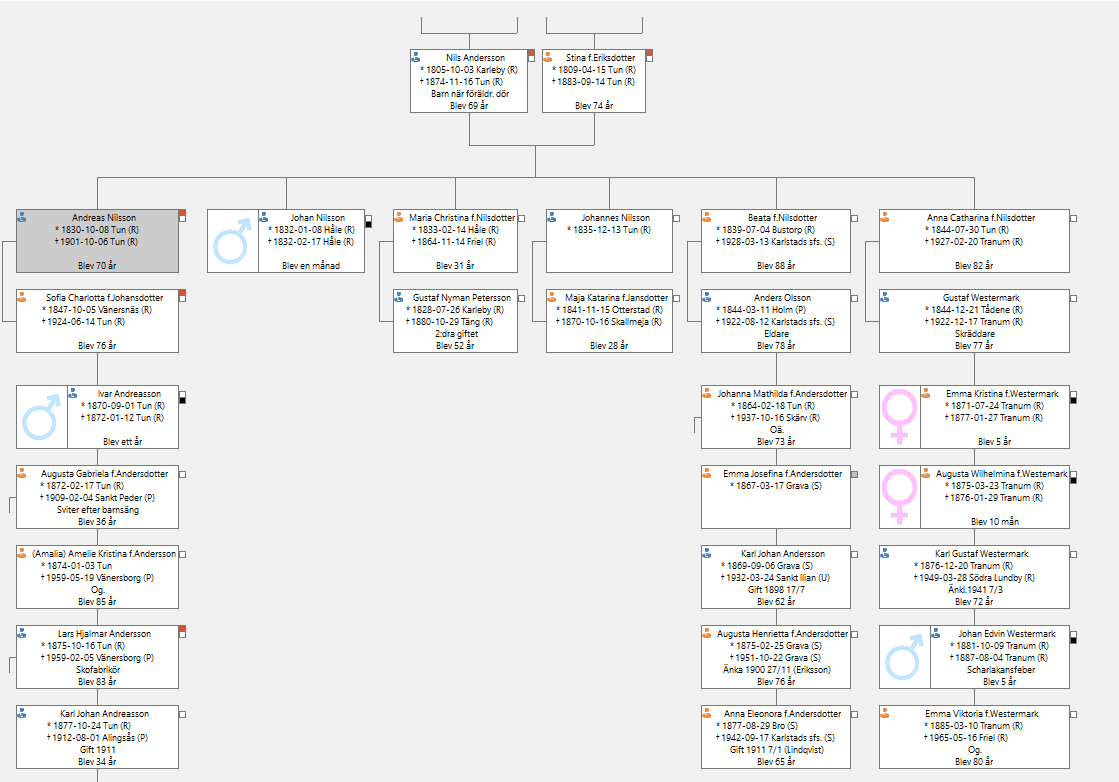The height and width of the screenshot is (782, 1119).
Task: Toggle the red marker square on Nils Andersson's box
Action: click(x=531, y=54)
